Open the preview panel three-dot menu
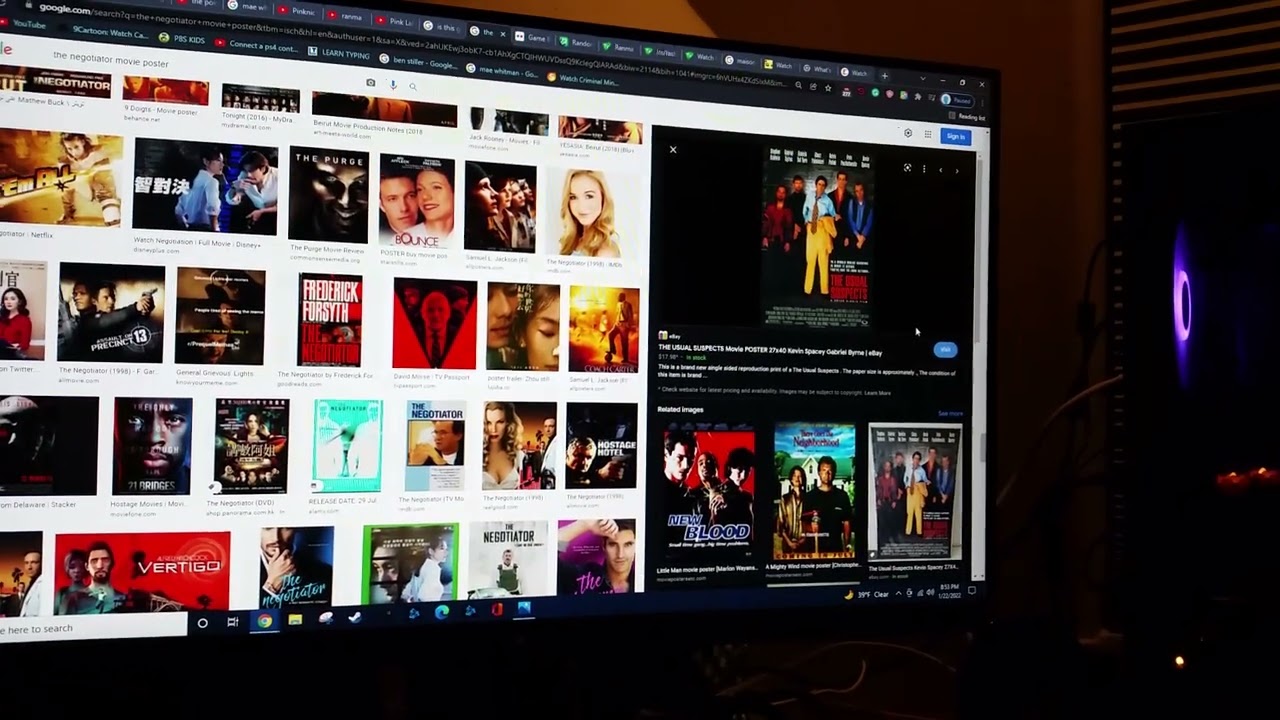Image resolution: width=1280 pixels, height=720 pixels. click(x=924, y=169)
